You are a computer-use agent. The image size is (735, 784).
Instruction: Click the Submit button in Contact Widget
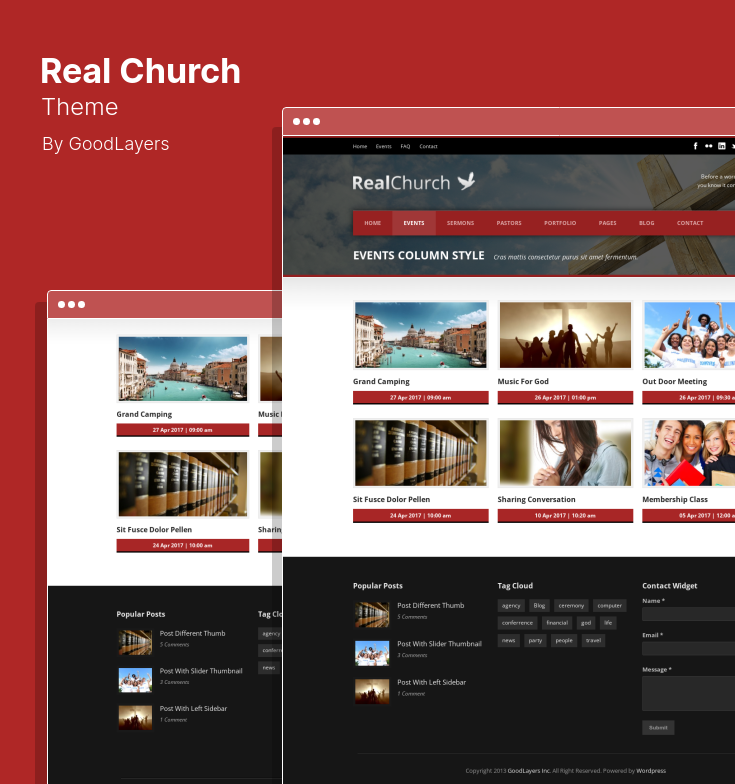[658, 728]
